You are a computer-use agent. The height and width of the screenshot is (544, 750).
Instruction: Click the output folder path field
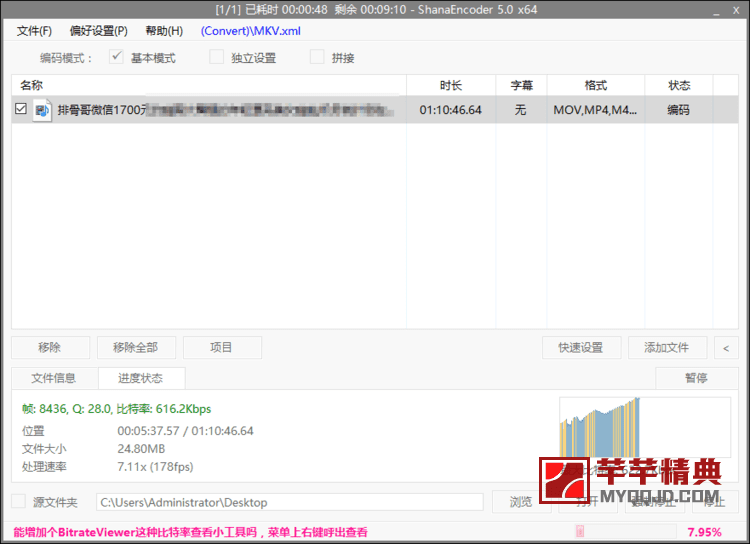pos(290,502)
